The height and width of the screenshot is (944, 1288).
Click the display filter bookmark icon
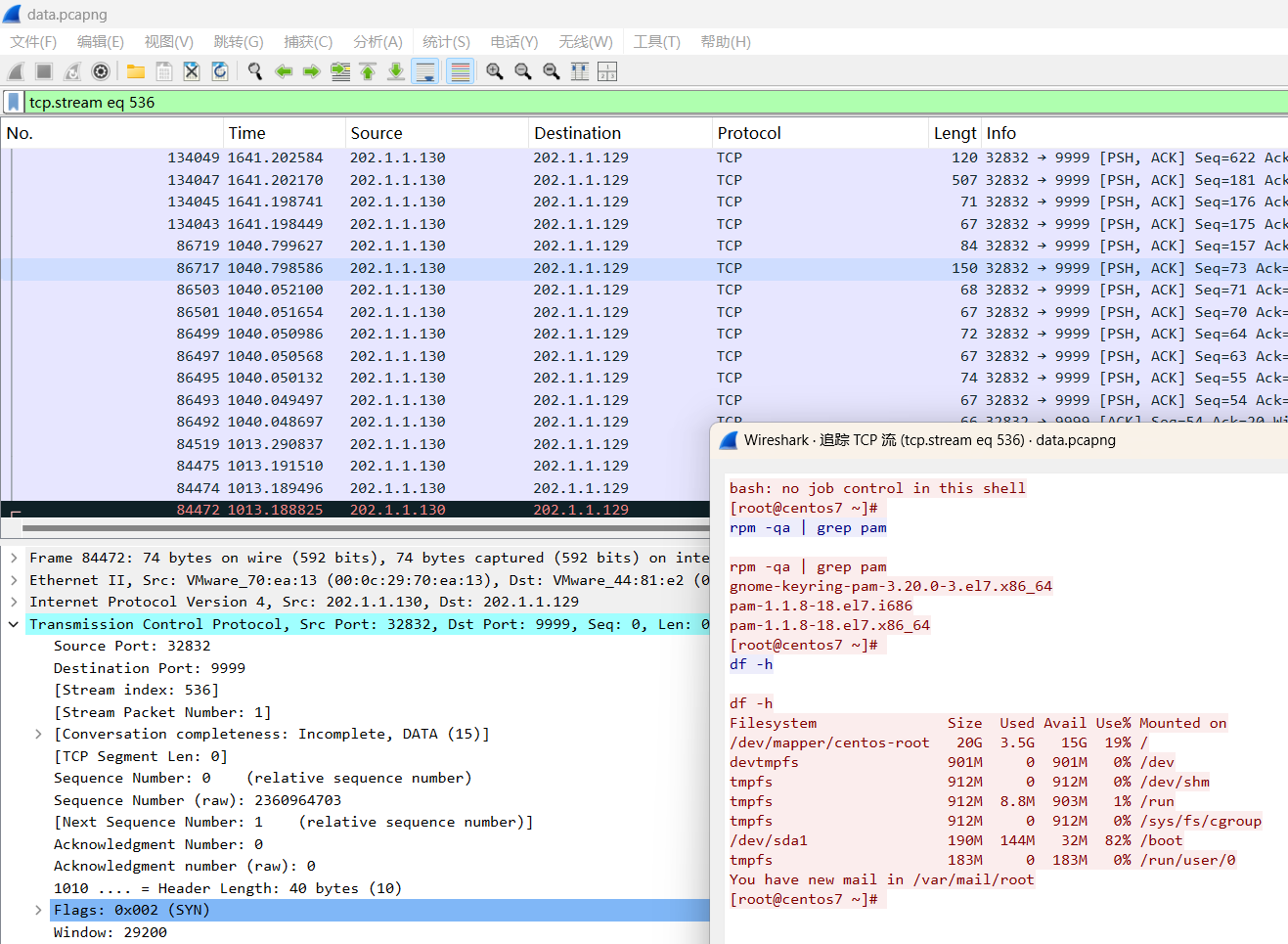(x=14, y=102)
